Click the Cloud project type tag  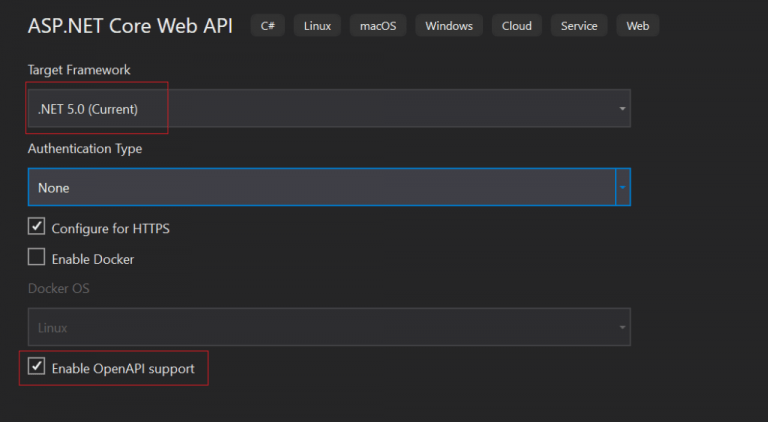tap(517, 26)
